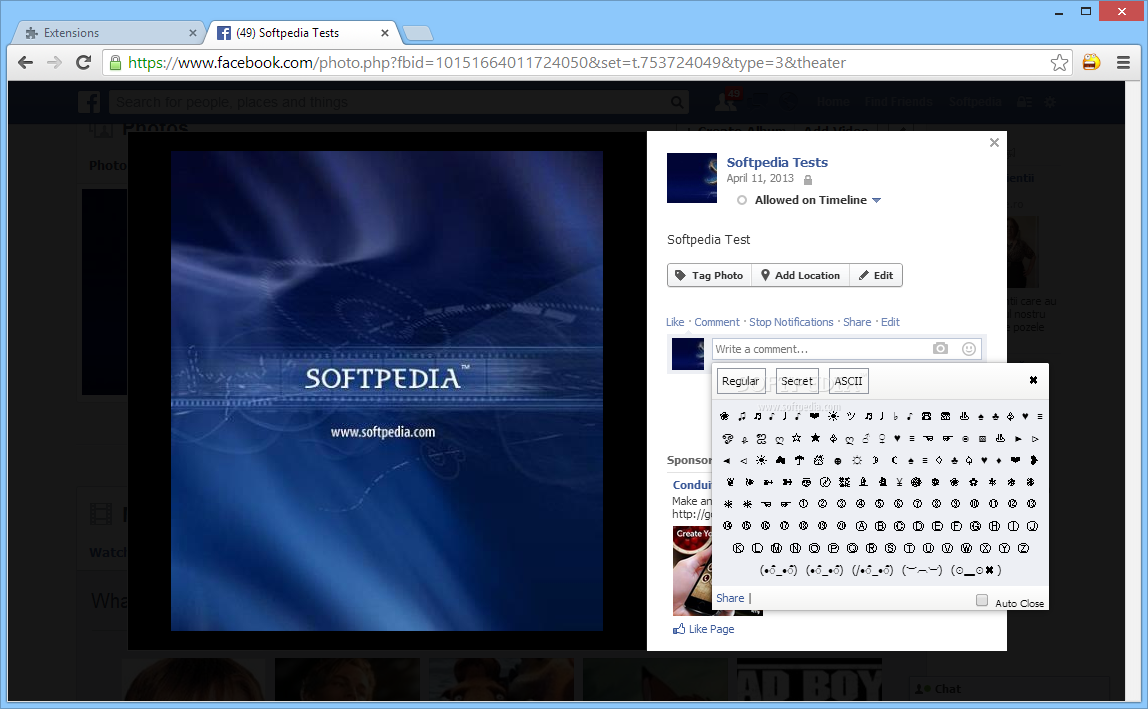Screen dimensions: 1148x709
Task: Insert the snowman symbol
Action: pyautogui.click(x=819, y=461)
